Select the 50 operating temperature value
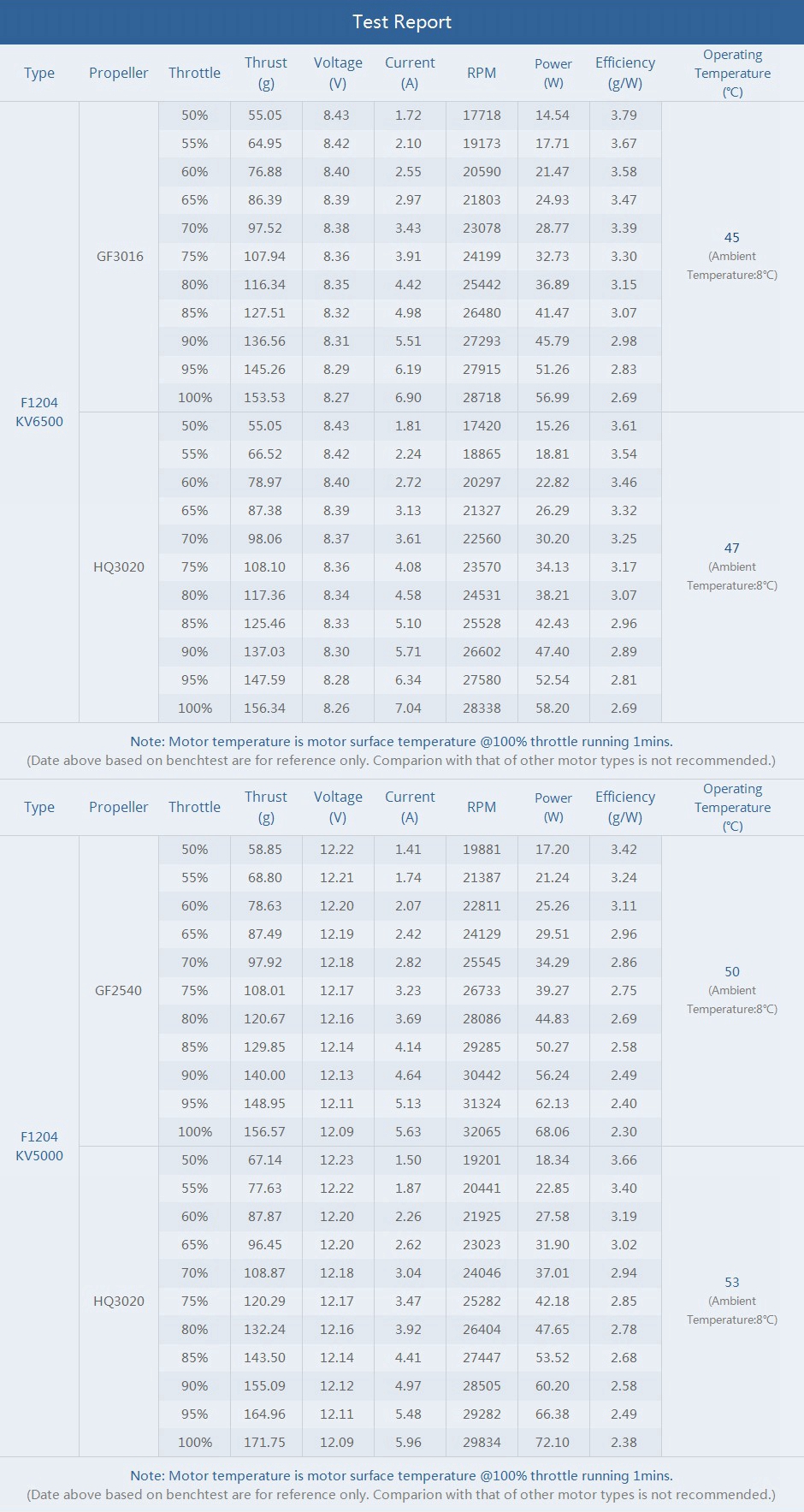804x1512 pixels. pos(732,972)
